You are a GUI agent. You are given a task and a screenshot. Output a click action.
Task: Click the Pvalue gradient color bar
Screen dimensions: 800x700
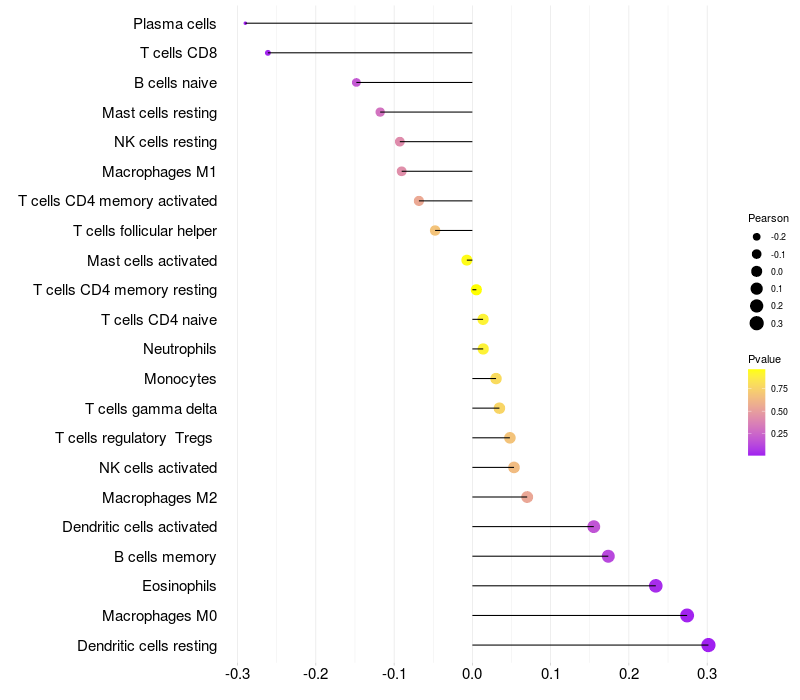[x=757, y=412]
